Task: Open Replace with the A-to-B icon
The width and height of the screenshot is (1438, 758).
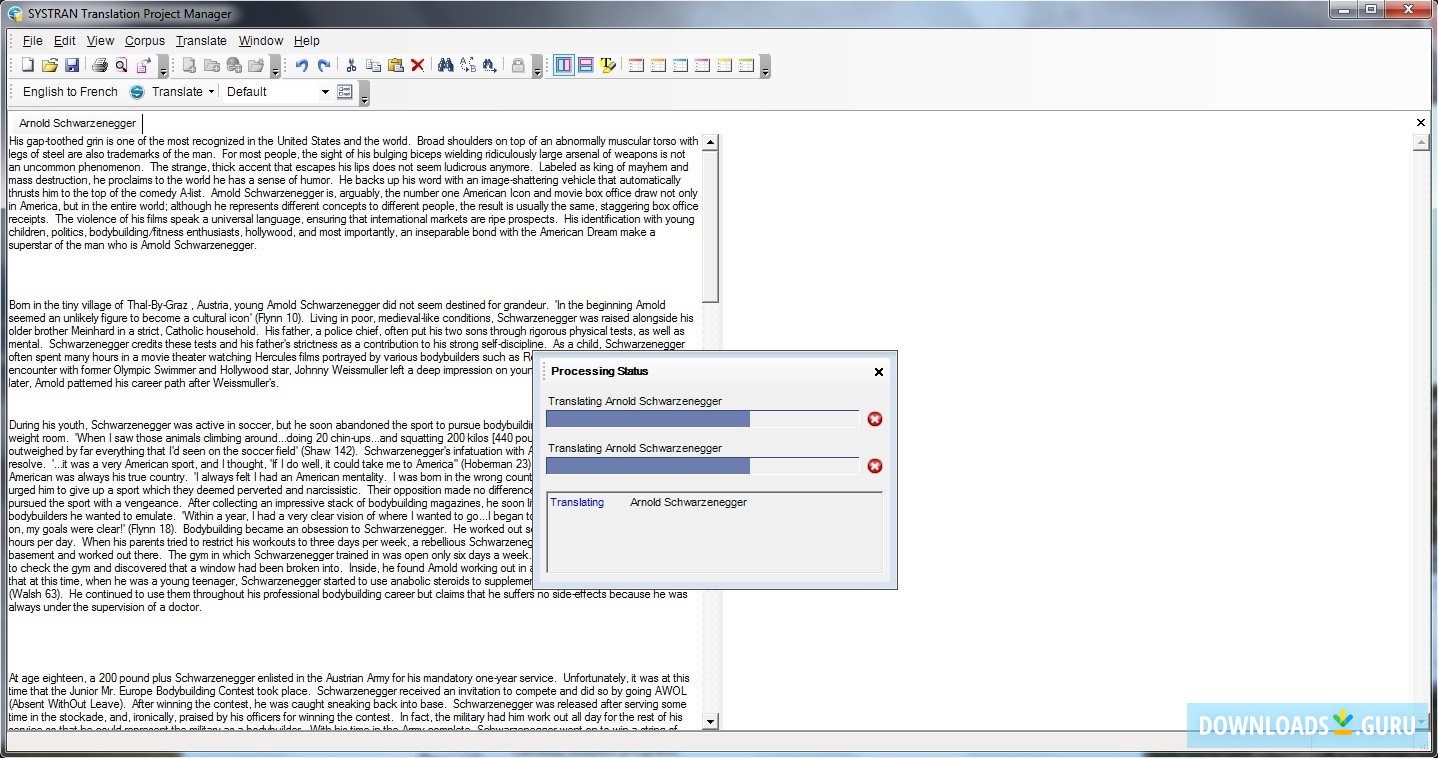Action: pos(467,66)
